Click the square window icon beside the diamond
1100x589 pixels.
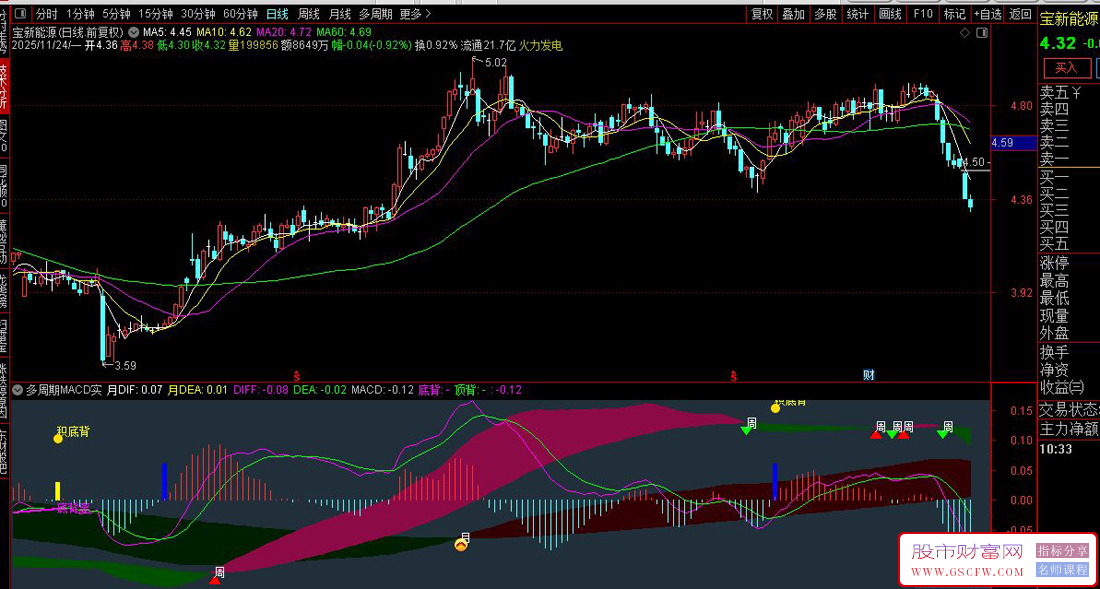(x=981, y=33)
